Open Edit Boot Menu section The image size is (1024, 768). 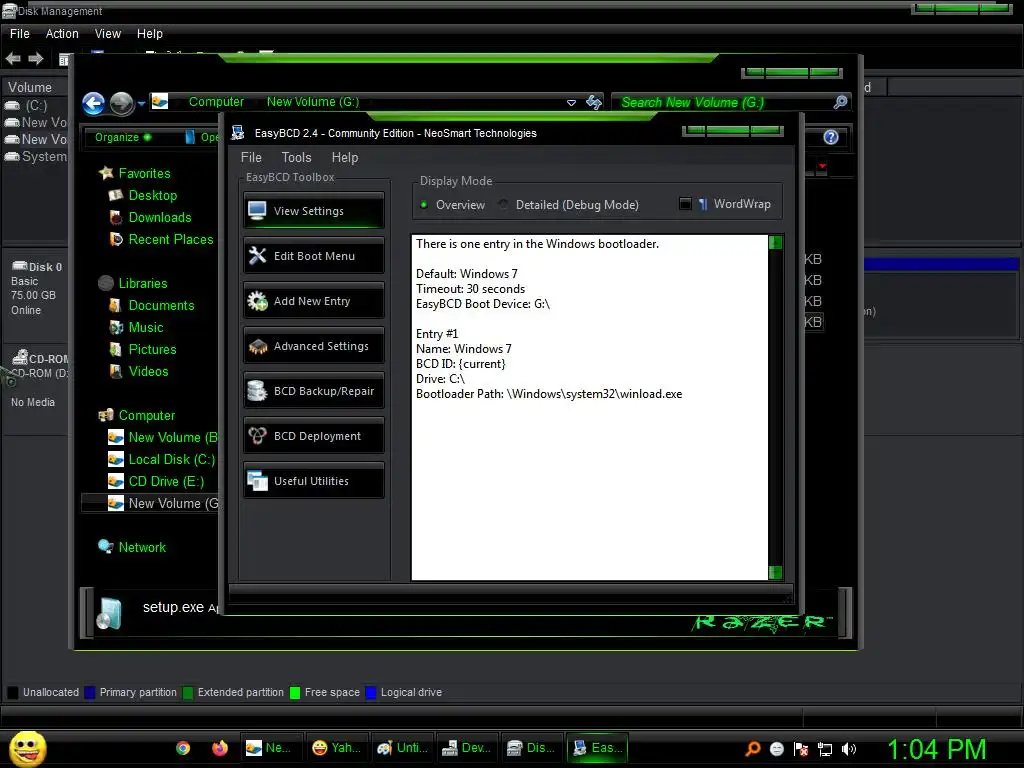pyautogui.click(x=313, y=255)
